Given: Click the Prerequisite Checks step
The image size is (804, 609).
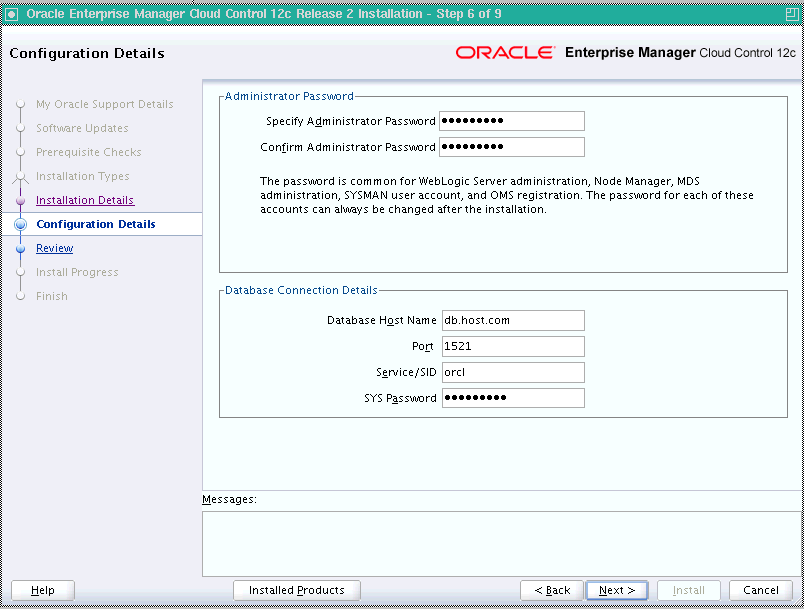Looking at the screenshot, I should (89, 152).
